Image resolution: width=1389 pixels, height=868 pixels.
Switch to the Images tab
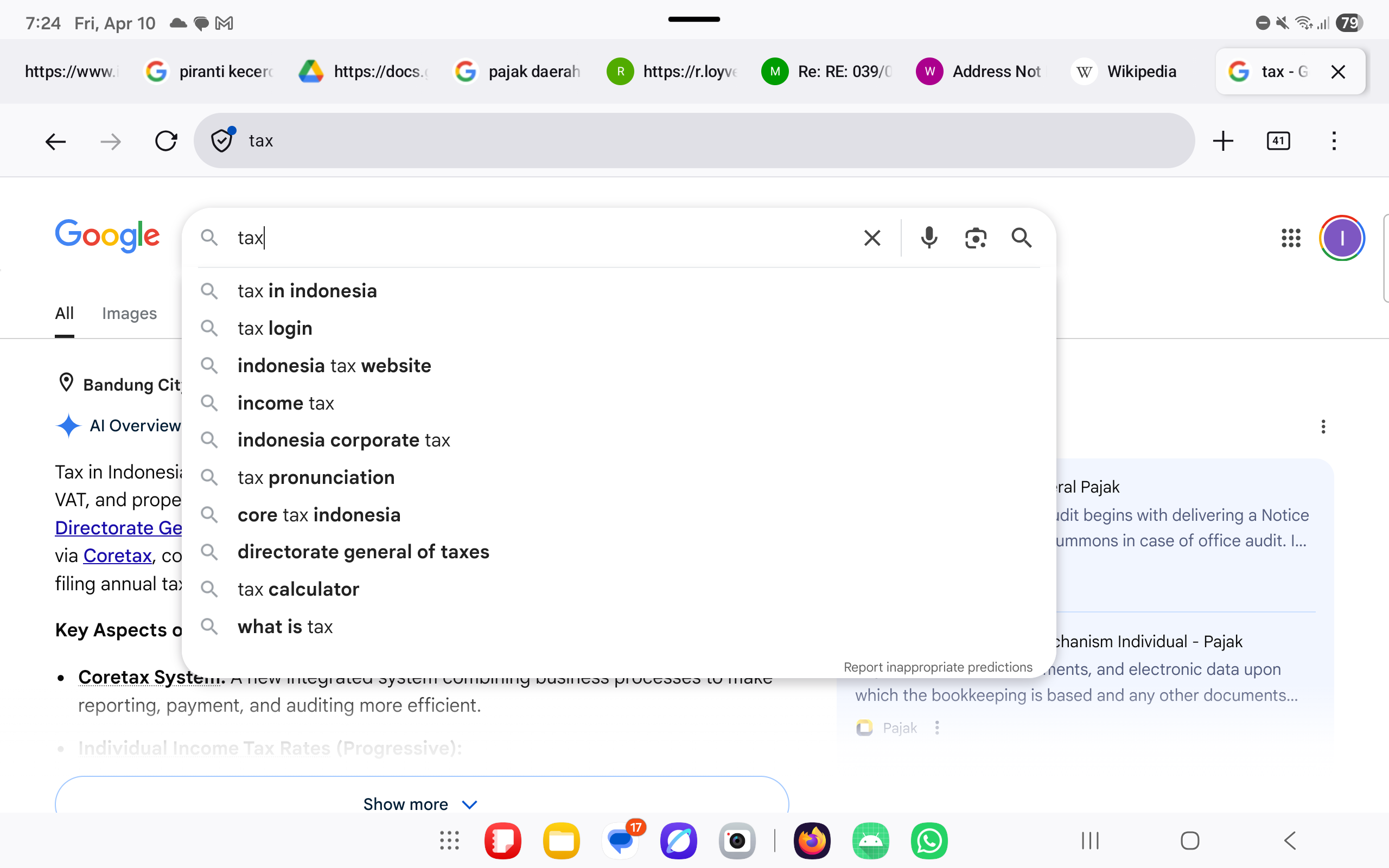tap(129, 314)
